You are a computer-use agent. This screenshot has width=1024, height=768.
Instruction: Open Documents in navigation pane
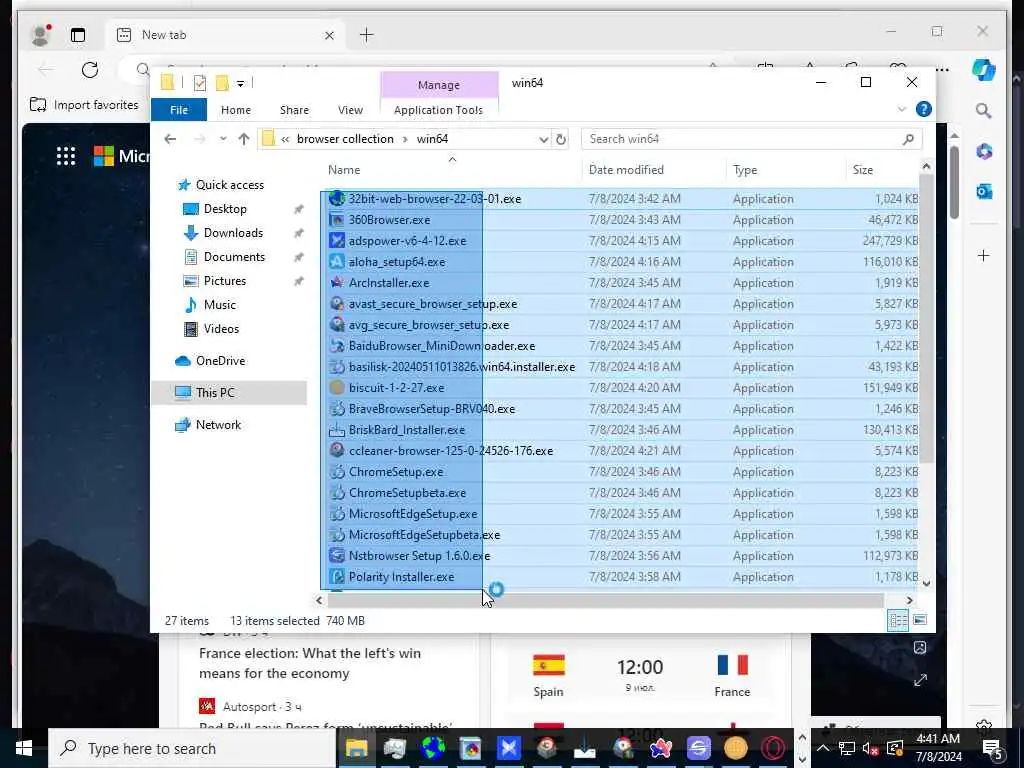(234, 257)
